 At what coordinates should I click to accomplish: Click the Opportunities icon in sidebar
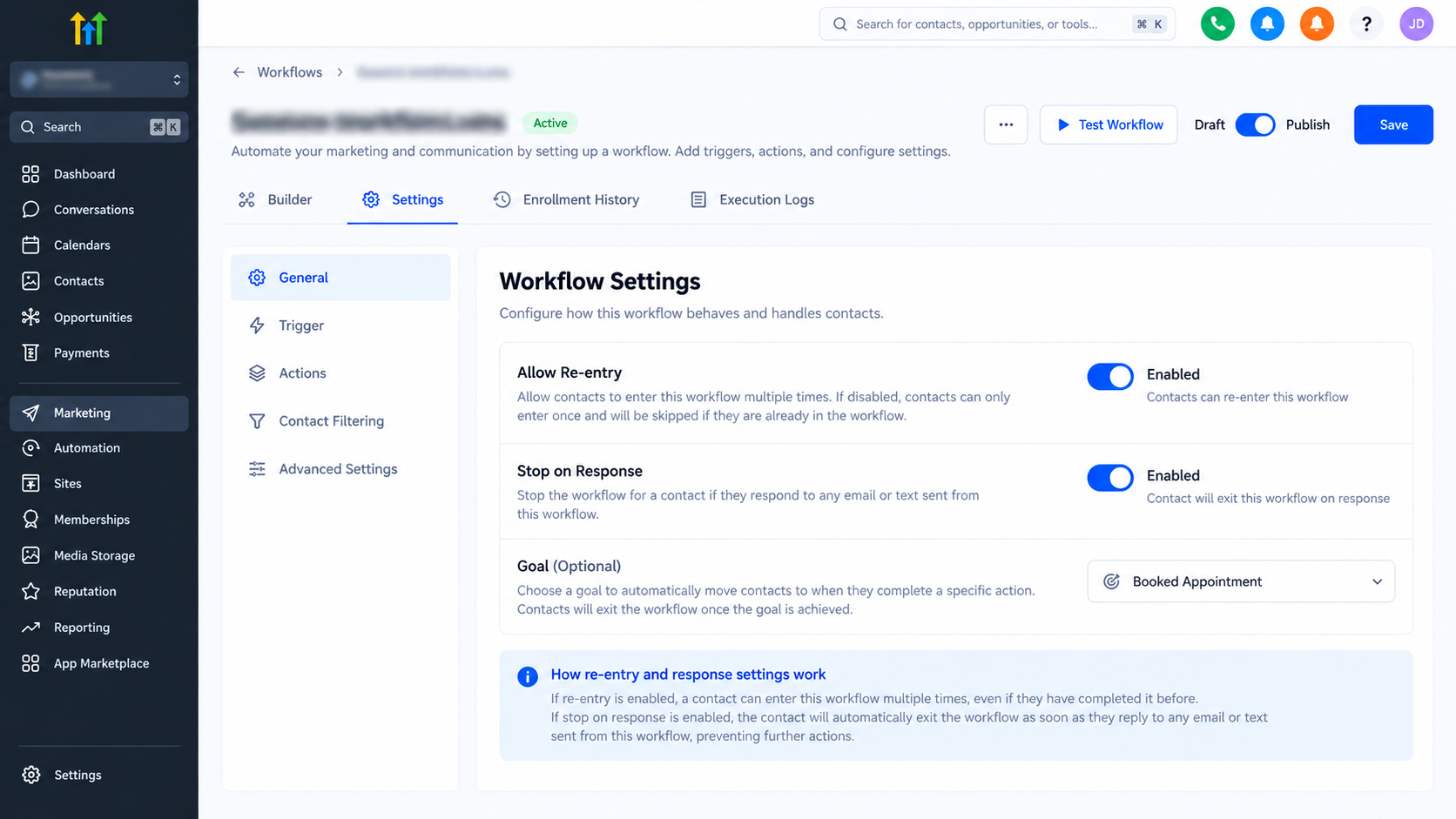tap(30, 317)
